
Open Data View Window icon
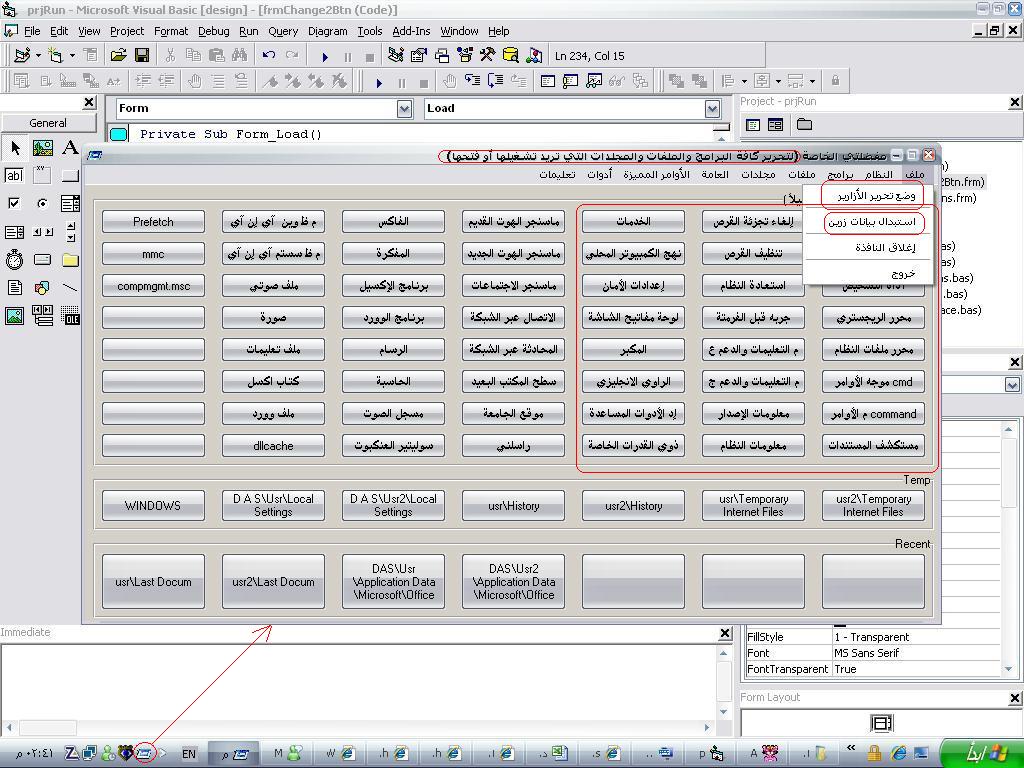click(x=511, y=56)
